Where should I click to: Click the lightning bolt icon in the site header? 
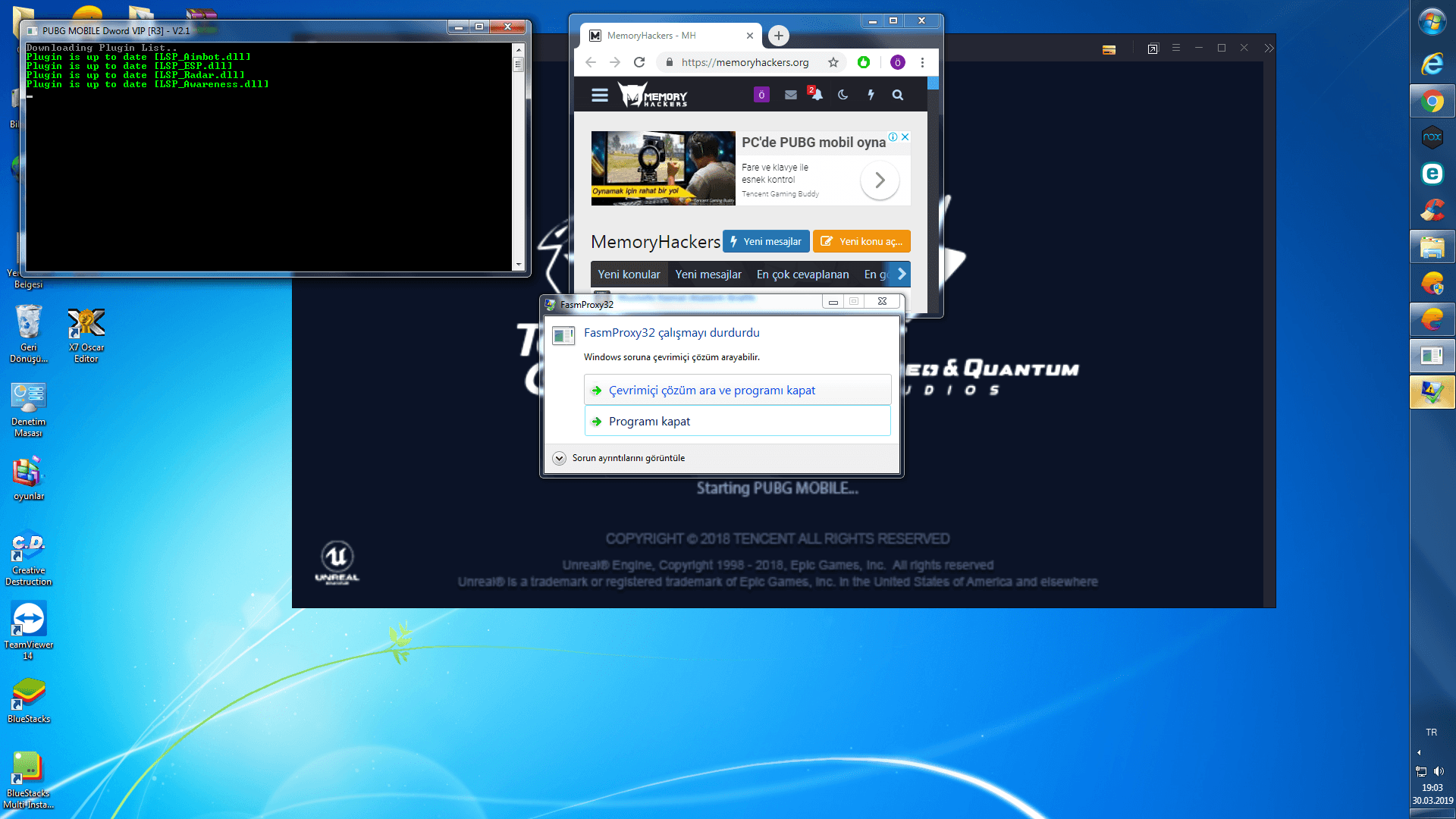(x=871, y=95)
